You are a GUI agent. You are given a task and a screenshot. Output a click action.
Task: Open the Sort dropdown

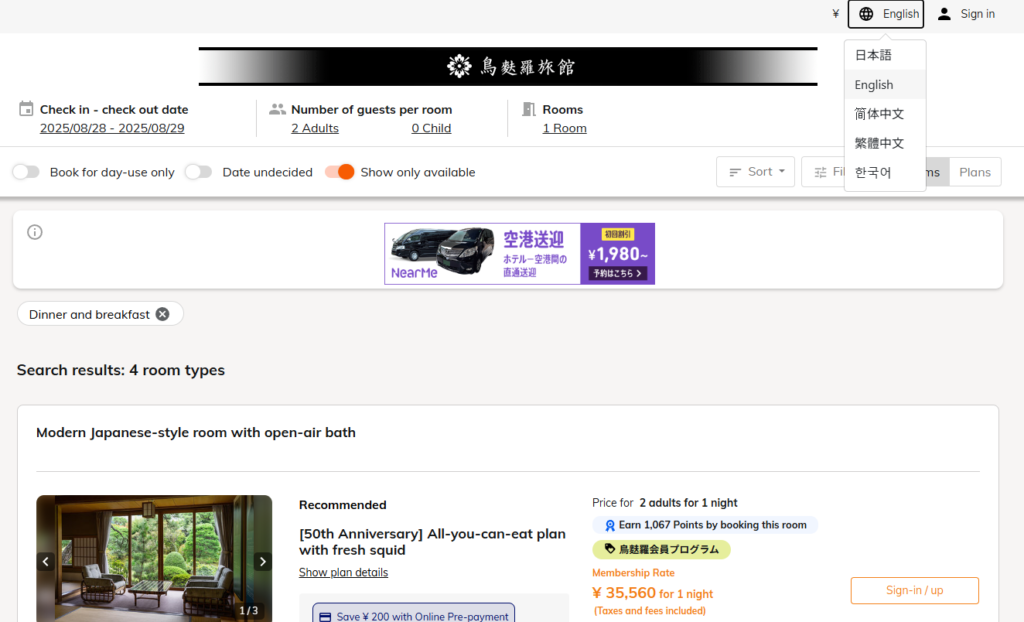click(756, 172)
